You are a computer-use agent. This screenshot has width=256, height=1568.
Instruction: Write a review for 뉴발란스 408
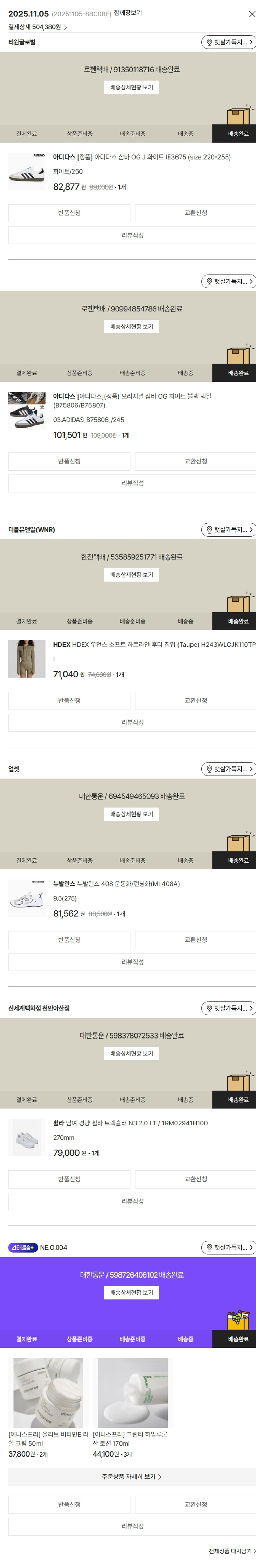(x=132, y=962)
